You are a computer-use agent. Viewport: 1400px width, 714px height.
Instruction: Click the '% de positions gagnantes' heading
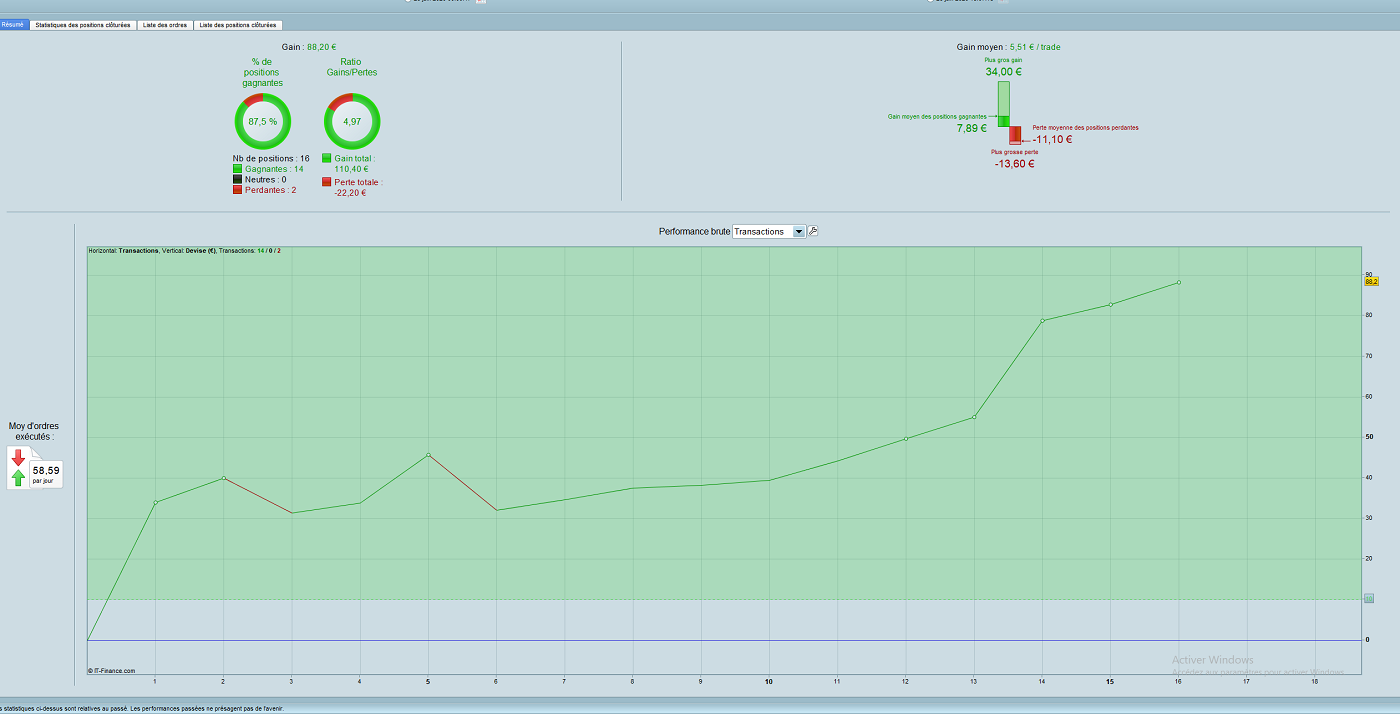(x=263, y=72)
